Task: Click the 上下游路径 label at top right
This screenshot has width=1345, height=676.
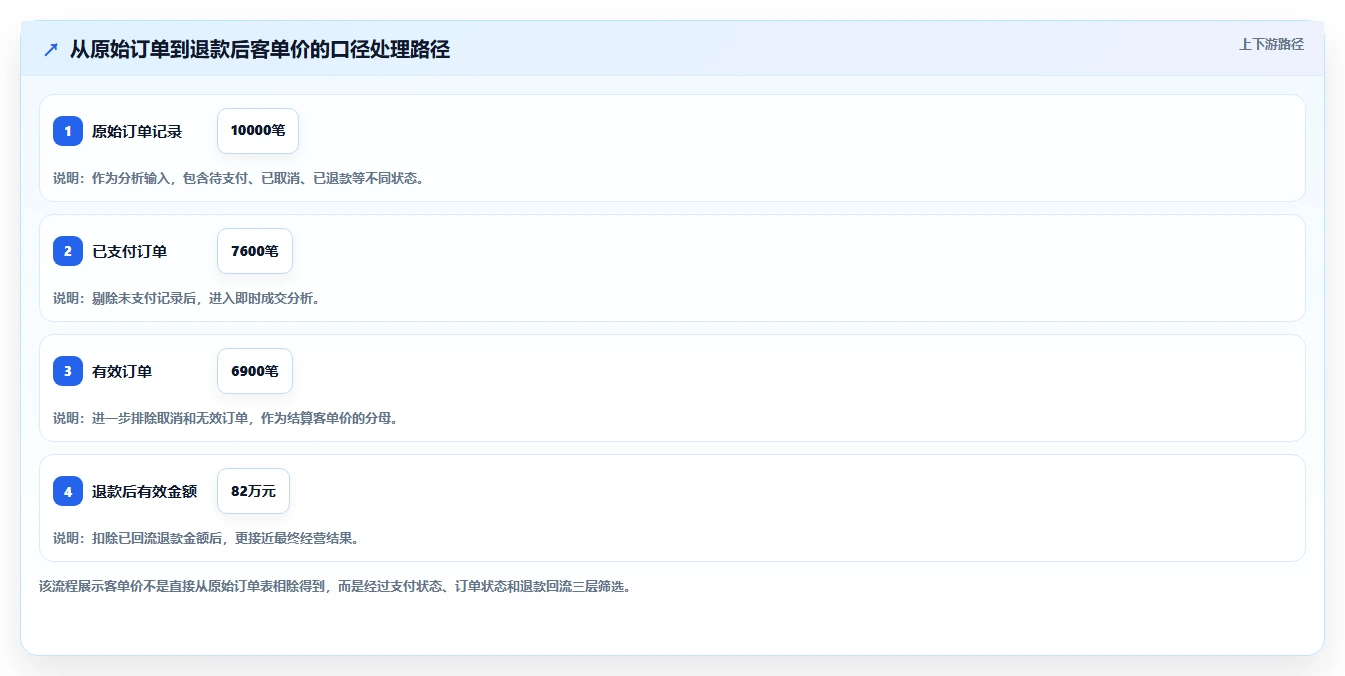Action: tap(1271, 44)
